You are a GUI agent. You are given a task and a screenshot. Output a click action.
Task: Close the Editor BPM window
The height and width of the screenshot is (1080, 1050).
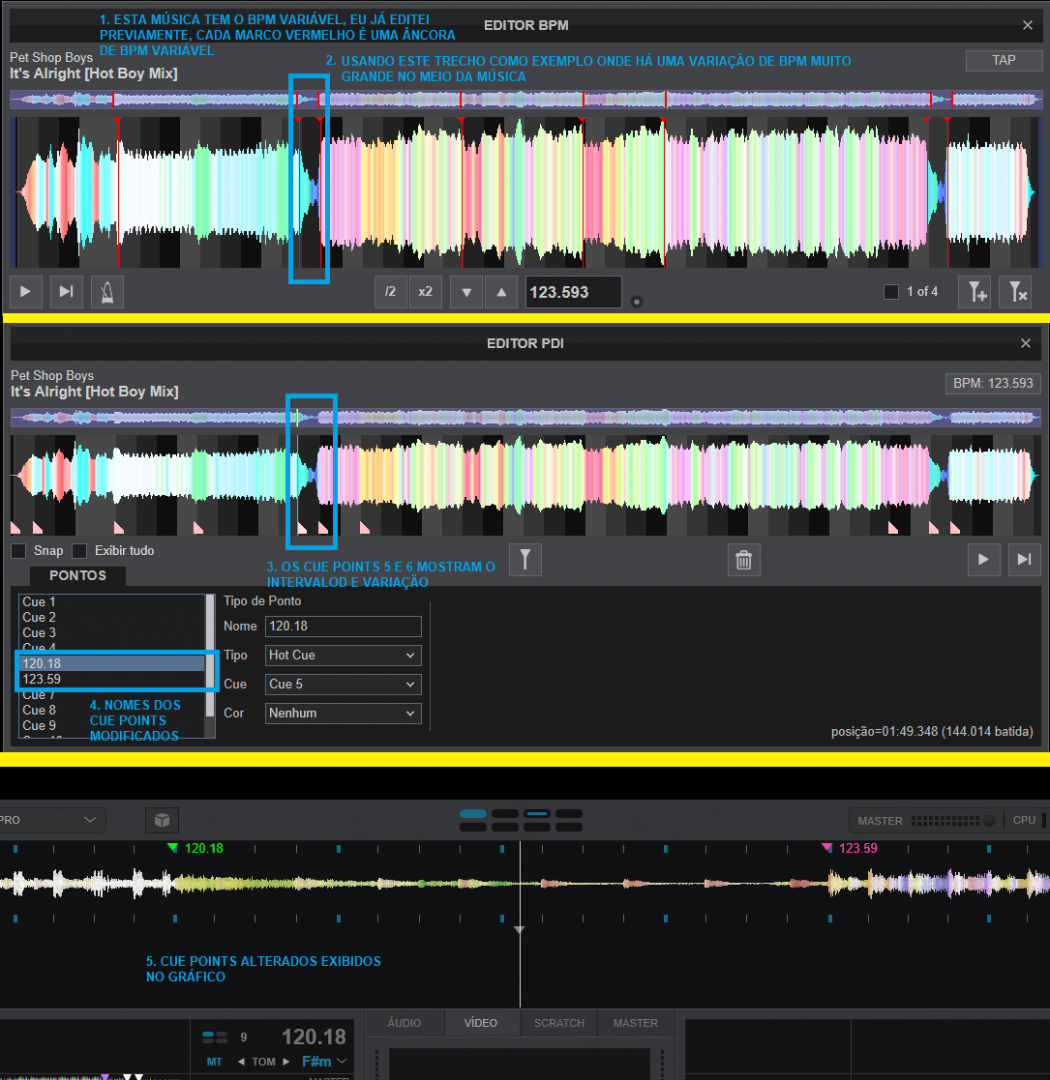coord(1027,25)
